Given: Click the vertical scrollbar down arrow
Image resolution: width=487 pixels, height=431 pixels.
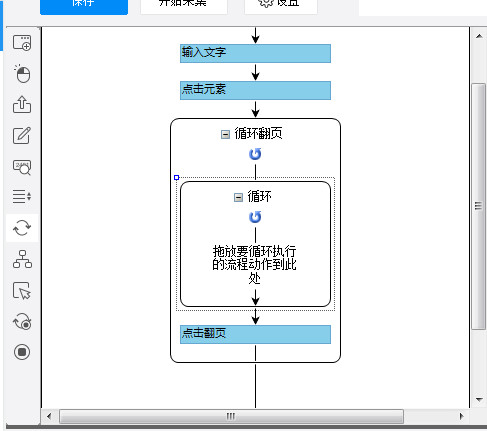Looking at the screenshot, I should click(x=479, y=399).
